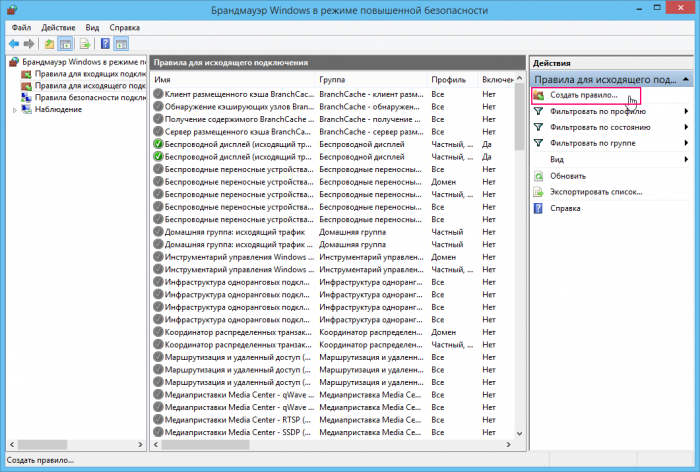Select Правила безопасности подключения in tree

pyautogui.click(x=90, y=97)
